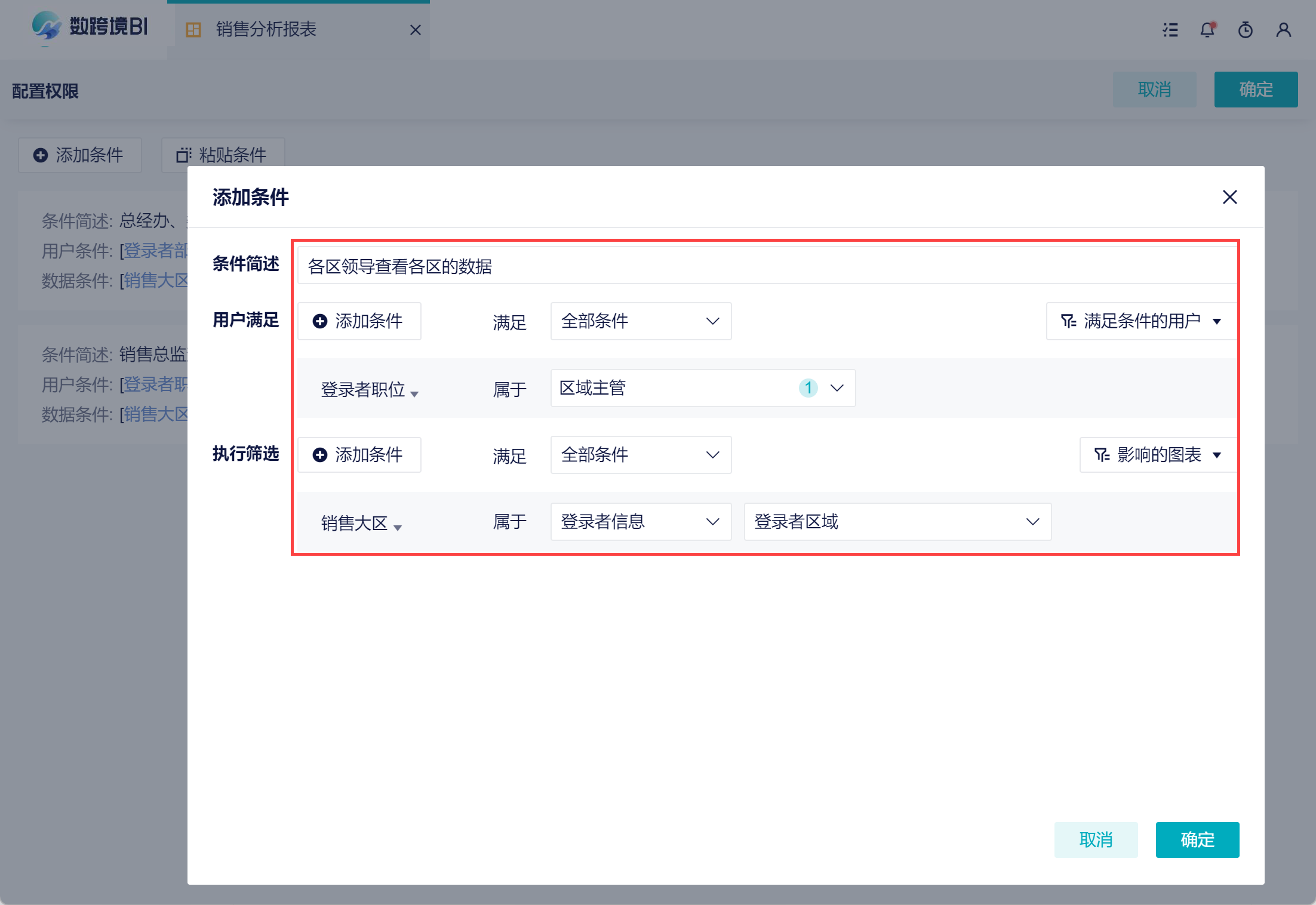Click 确定 button in the dialog
Screen dimensions: 1316x905
tap(1197, 839)
